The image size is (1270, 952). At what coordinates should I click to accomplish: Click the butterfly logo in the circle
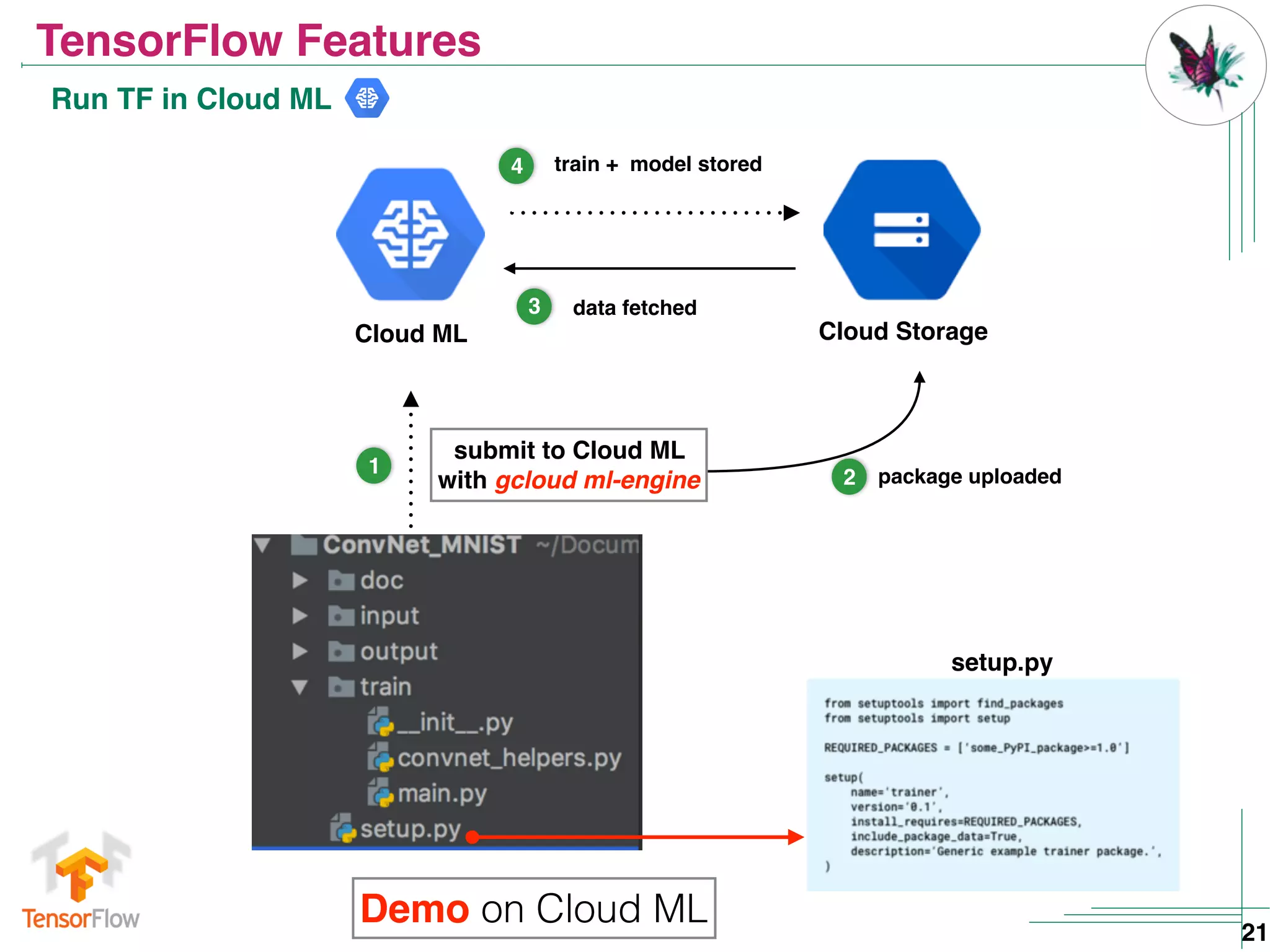(x=1206, y=65)
